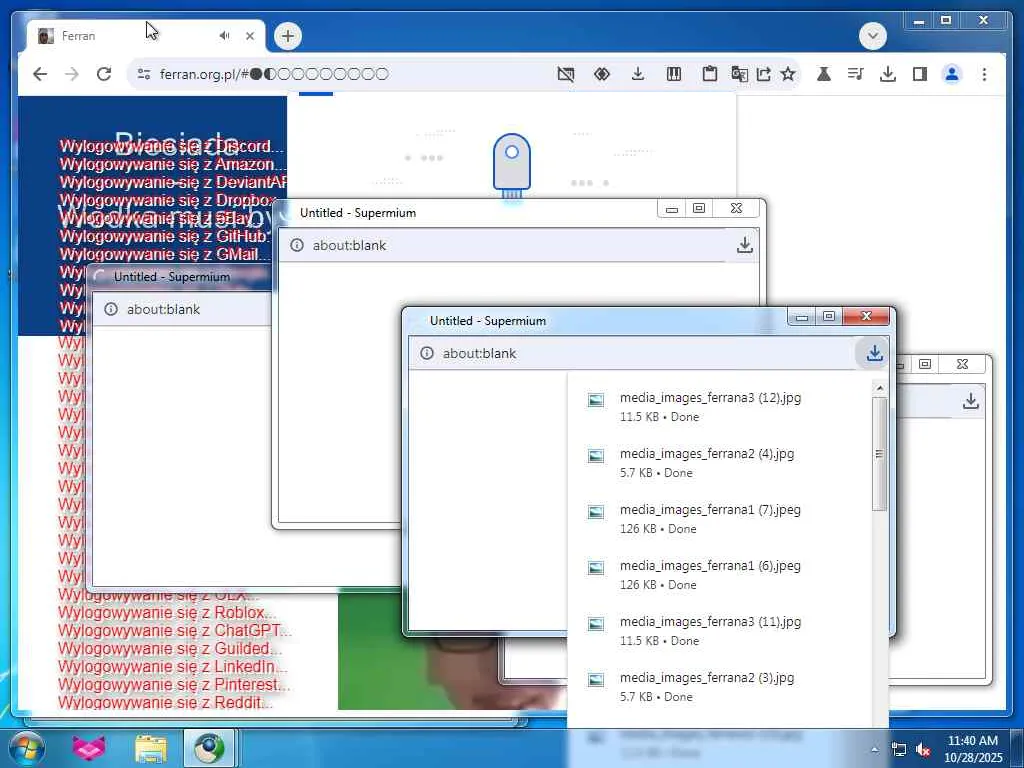Screen dimensions: 1024x768
Task: Click 'Wylogowywanie się z Amazon...' text
Action: click(172, 164)
